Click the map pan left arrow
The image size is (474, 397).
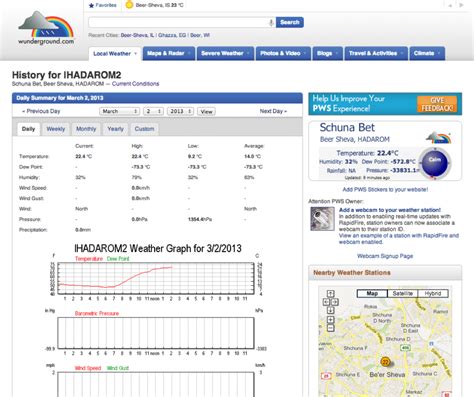click(326, 302)
